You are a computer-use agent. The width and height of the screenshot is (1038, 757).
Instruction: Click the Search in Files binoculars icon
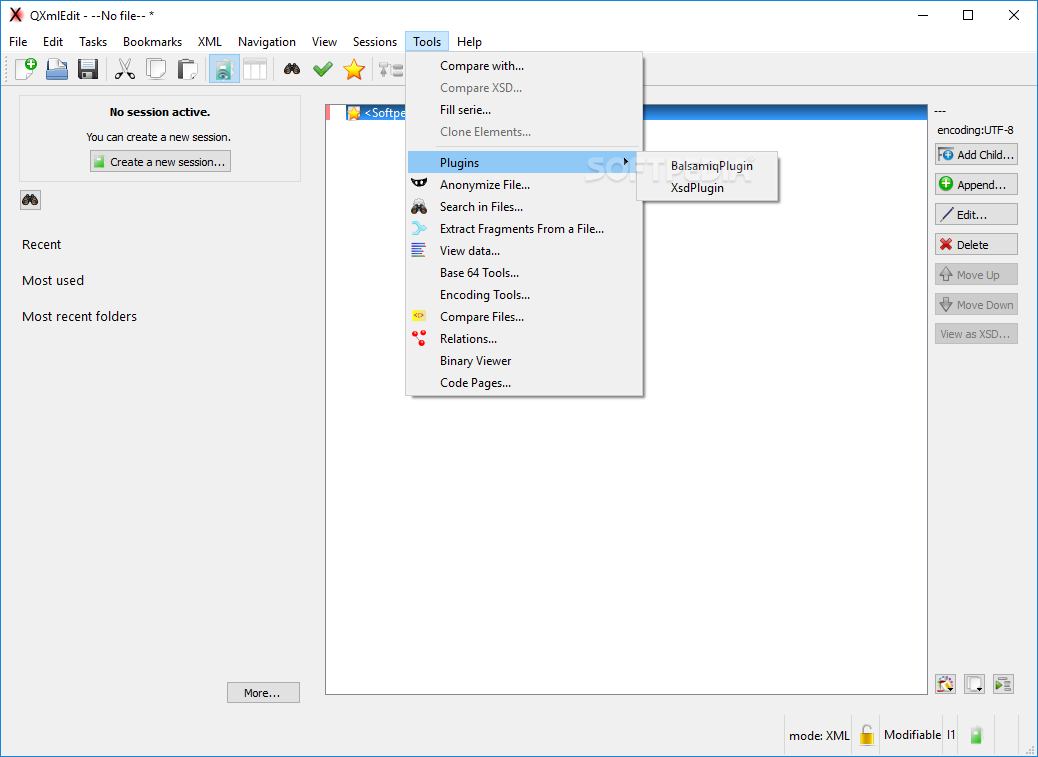[x=419, y=206]
